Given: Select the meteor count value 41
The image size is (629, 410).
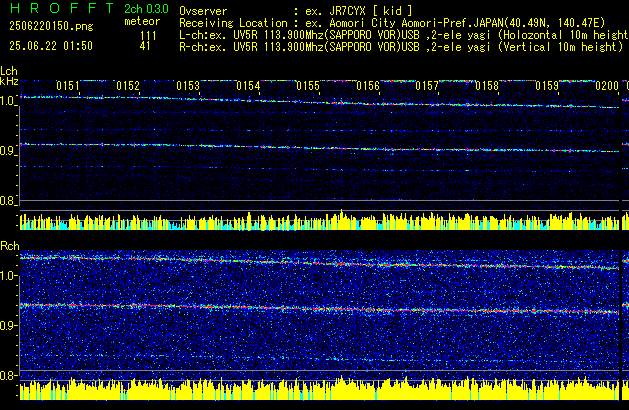Looking at the screenshot, I should tap(145, 46).
